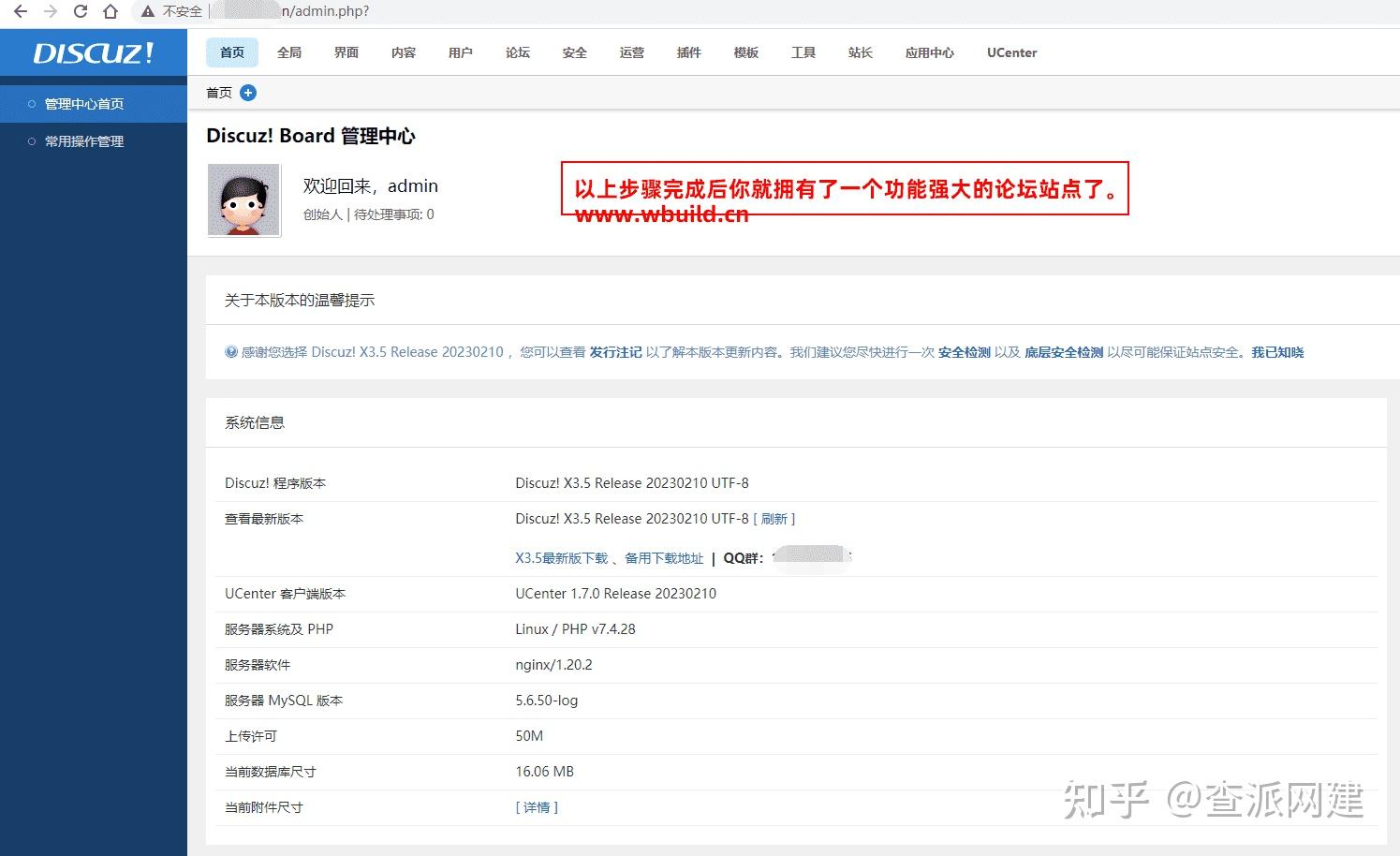Image resolution: width=1400 pixels, height=856 pixels.
Task: Switch to the 插件 tab
Action: pos(688,52)
